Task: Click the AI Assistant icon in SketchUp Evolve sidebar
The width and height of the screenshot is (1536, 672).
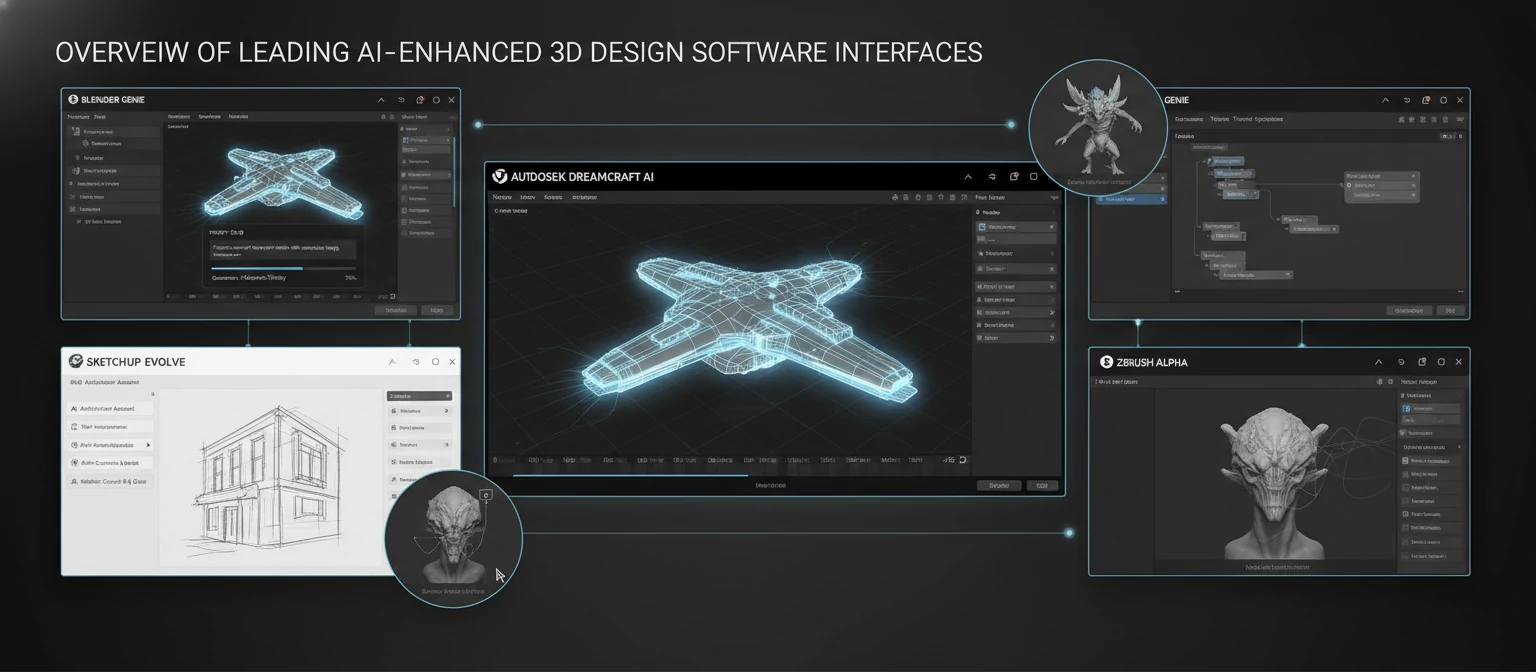Action: [x=74, y=408]
